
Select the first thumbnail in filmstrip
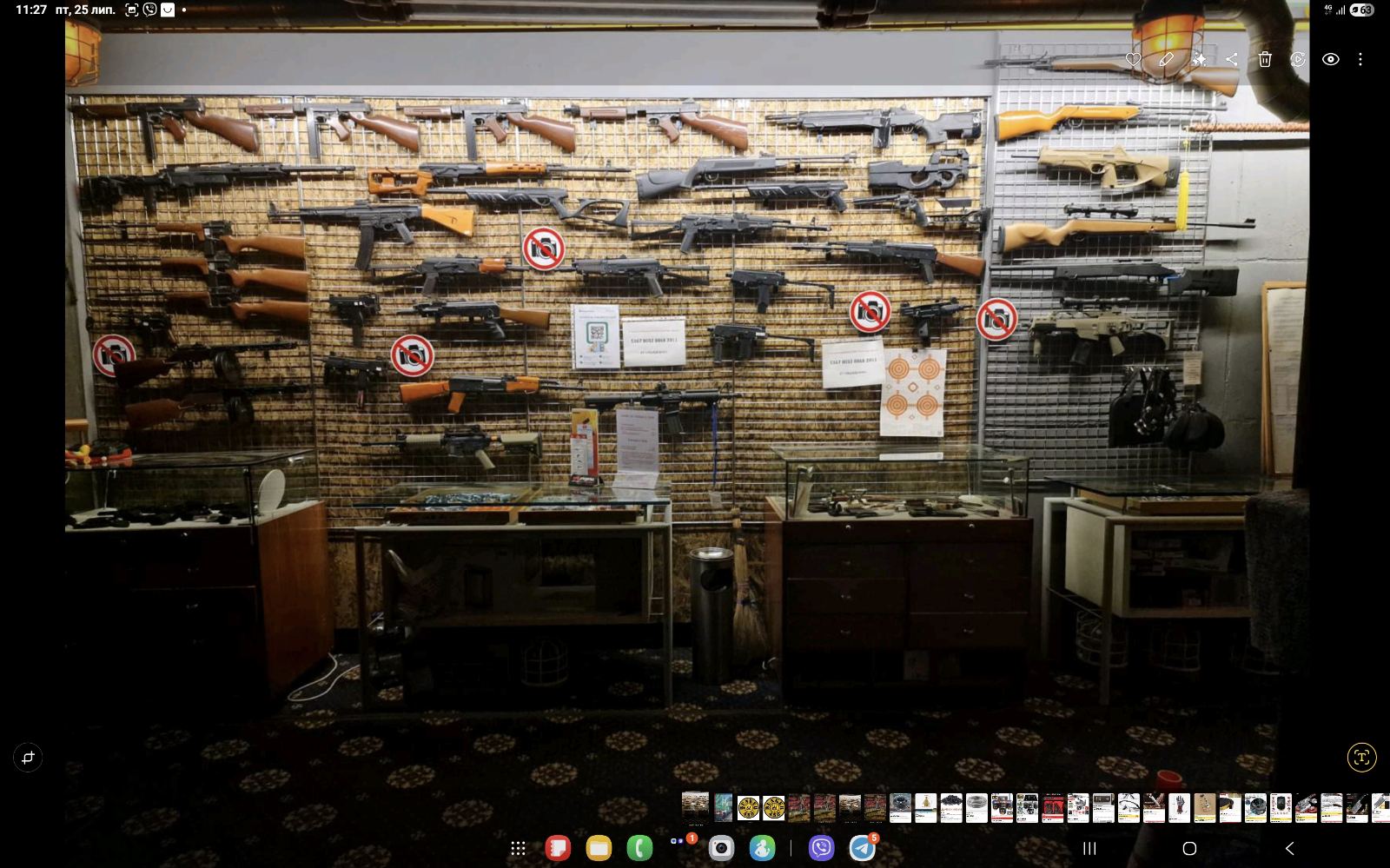(695, 807)
